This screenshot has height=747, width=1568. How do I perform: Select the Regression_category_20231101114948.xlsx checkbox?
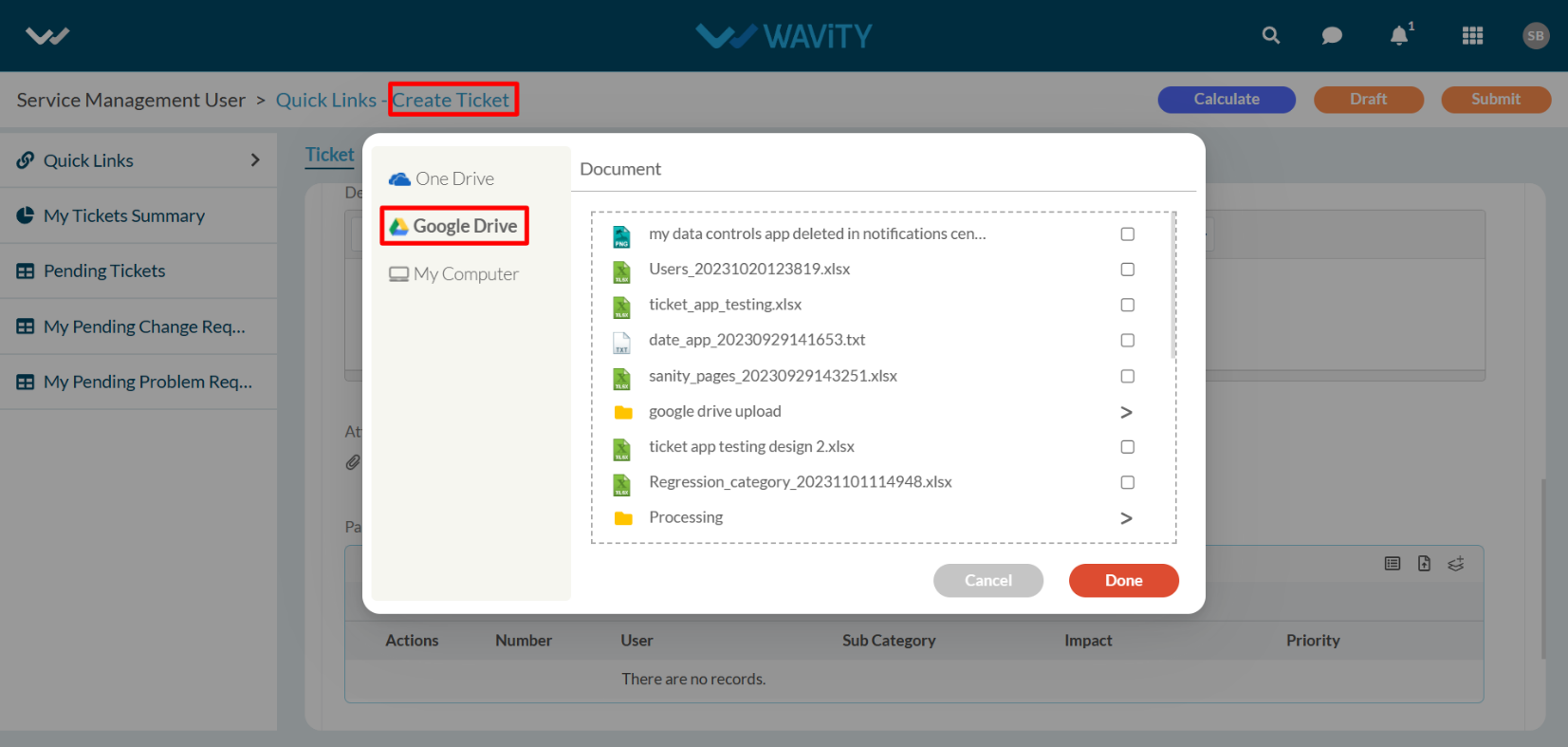click(1127, 482)
